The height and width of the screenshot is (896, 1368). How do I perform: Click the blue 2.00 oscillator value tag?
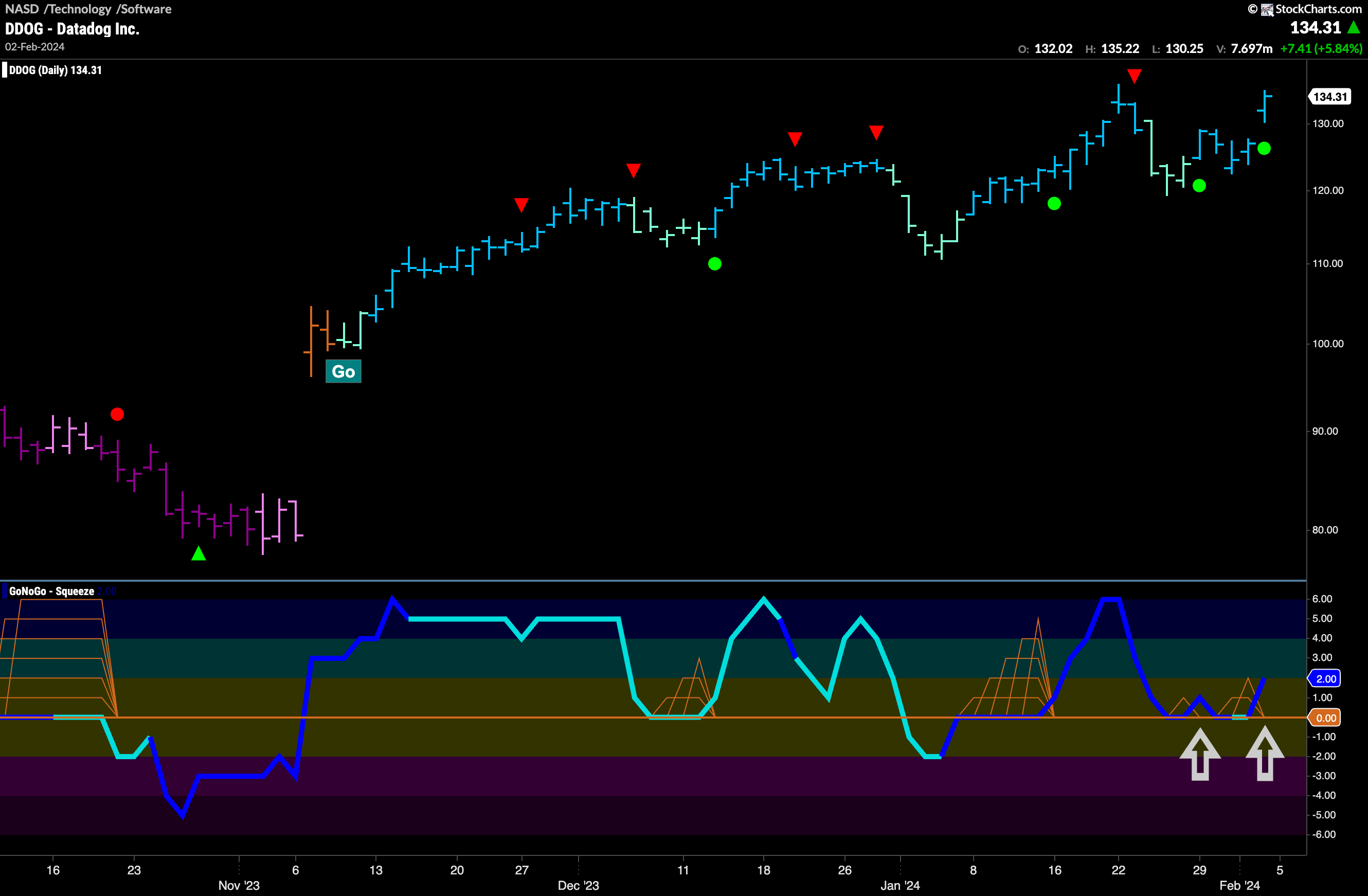pyautogui.click(x=1324, y=679)
